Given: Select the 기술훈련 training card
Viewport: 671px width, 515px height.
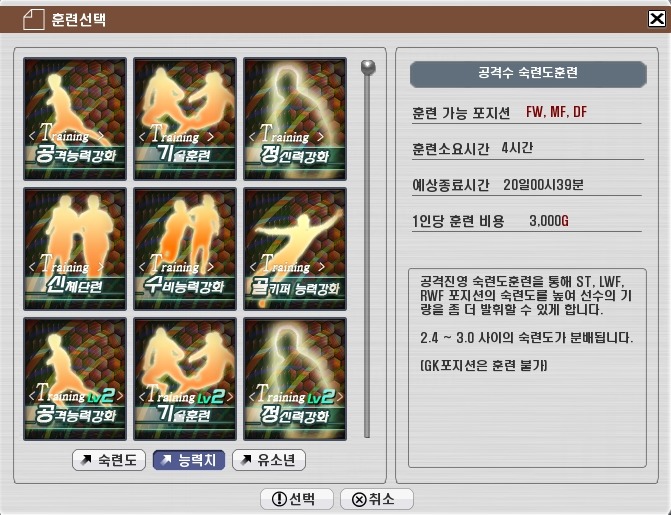Looking at the screenshot, I should [x=185, y=119].
